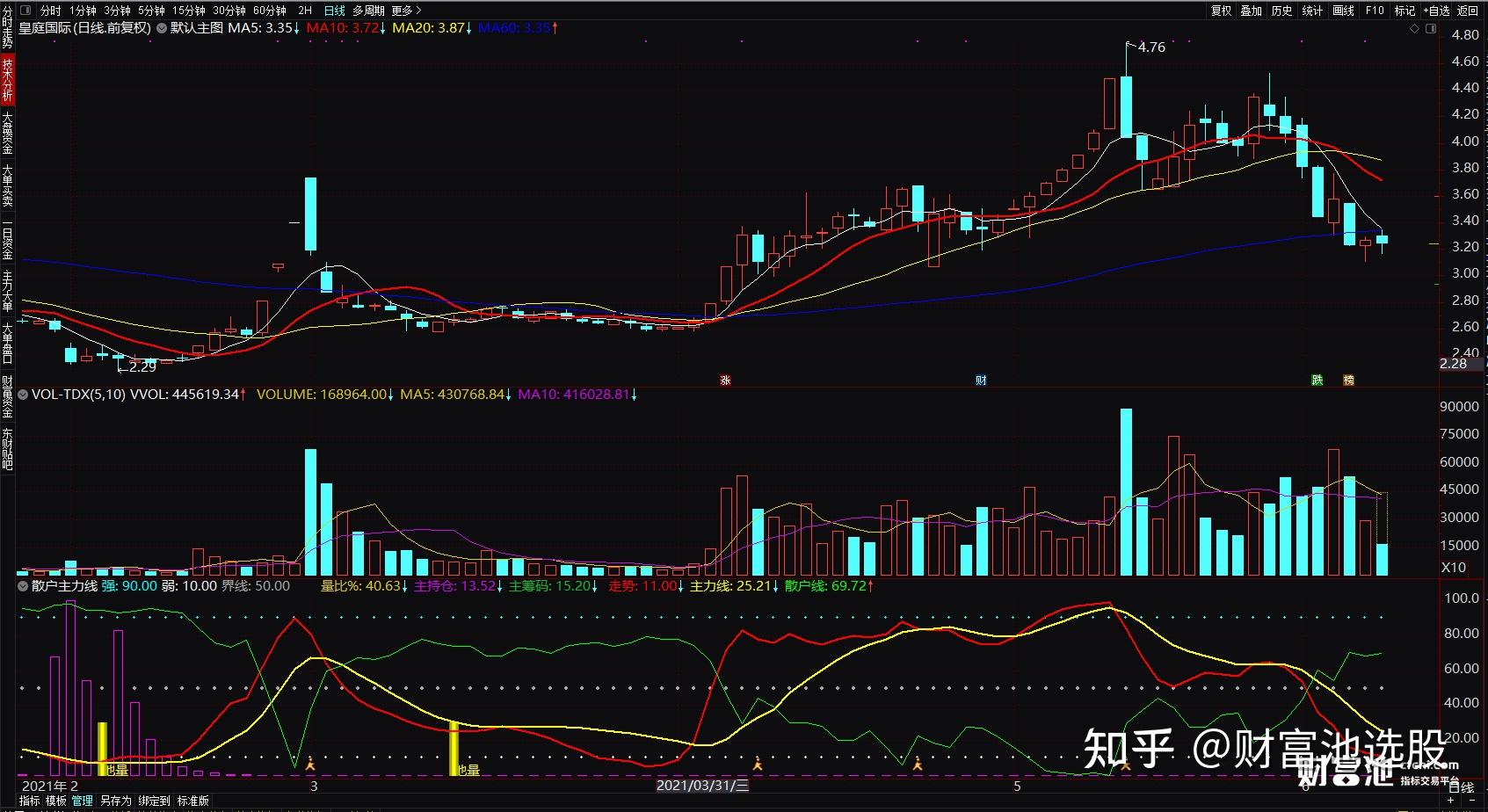Switch to the 15分钟 timeframe
Screen dimensions: 1488x812
pyautogui.click(x=189, y=11)
